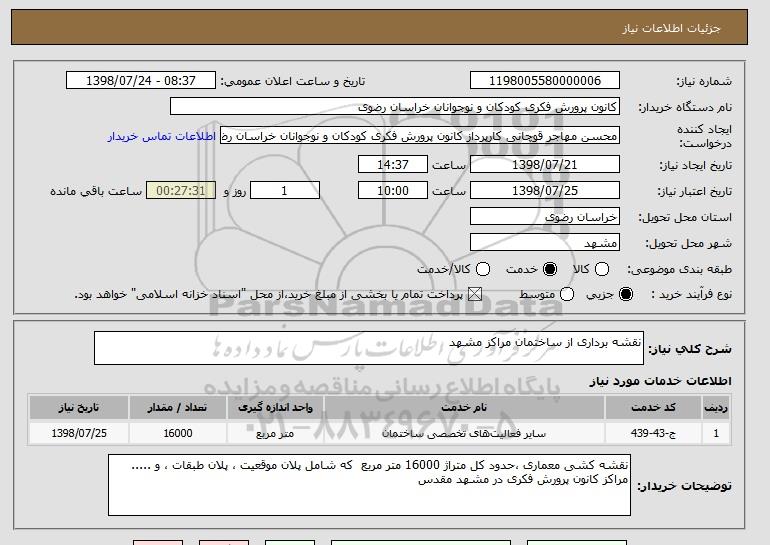Image resolution: width=770 pixels, height=545 pixels.
Task: Click the unit cell متر مربع
Action: tap(275, 433)
